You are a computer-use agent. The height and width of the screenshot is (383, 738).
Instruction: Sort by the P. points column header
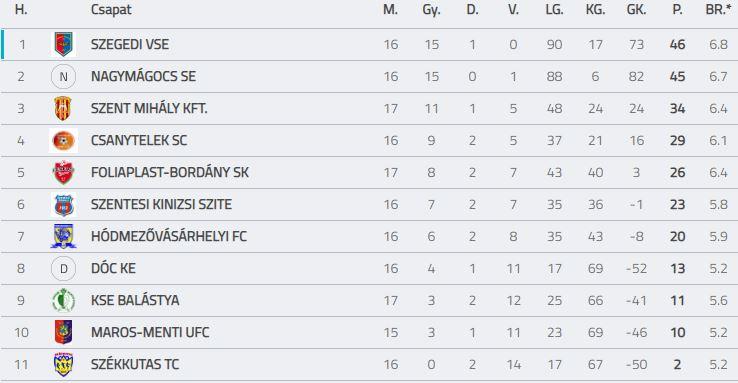click(x=677, y=10)
